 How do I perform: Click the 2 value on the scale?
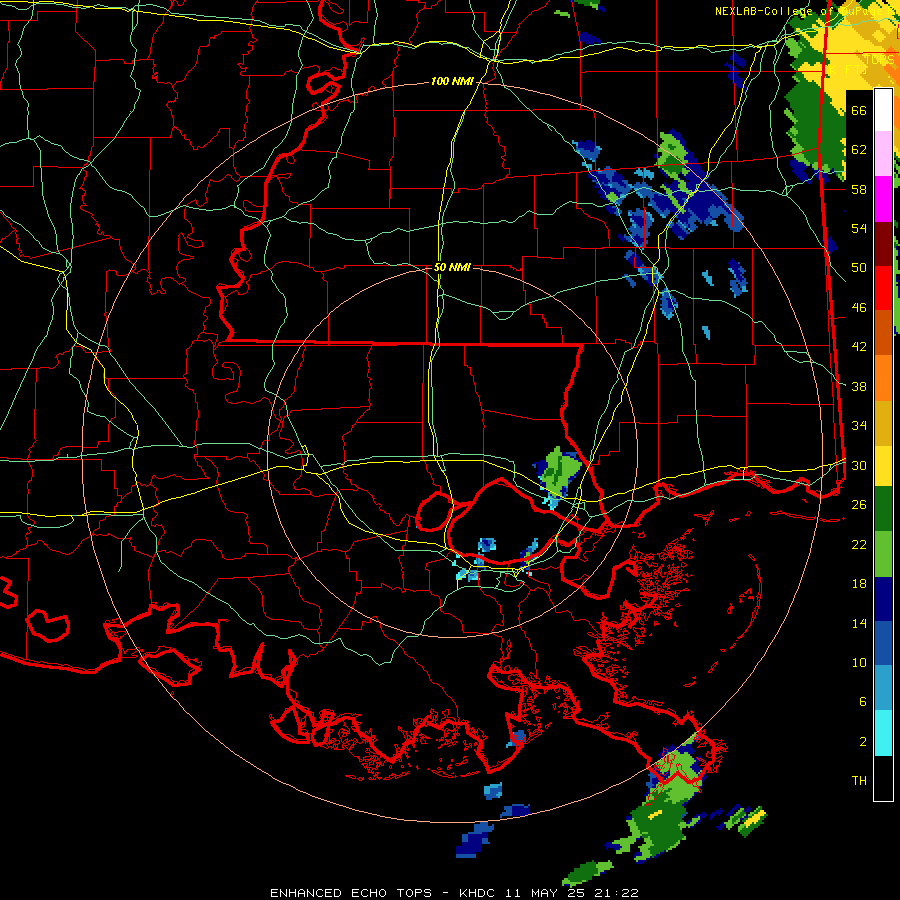coord(863,742)
